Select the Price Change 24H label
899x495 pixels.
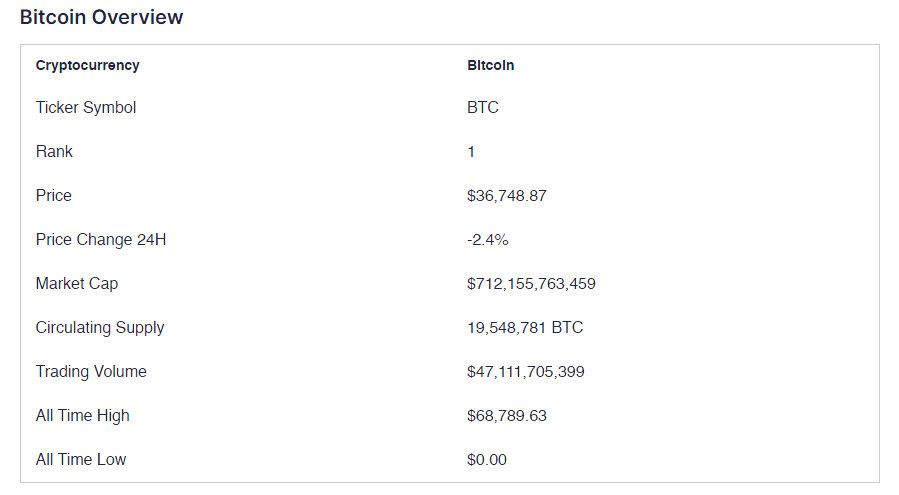click(101, 240)
